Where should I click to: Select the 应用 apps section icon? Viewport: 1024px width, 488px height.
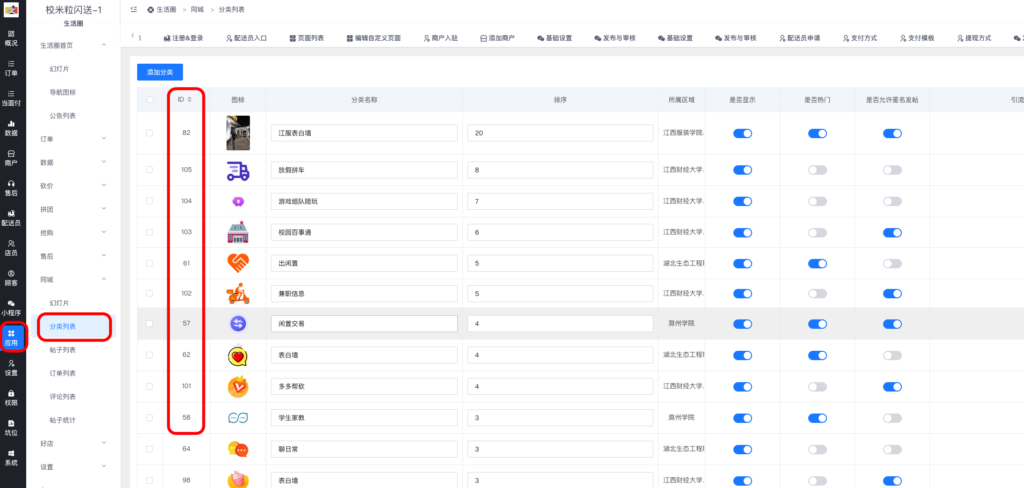tap(11, 338)
